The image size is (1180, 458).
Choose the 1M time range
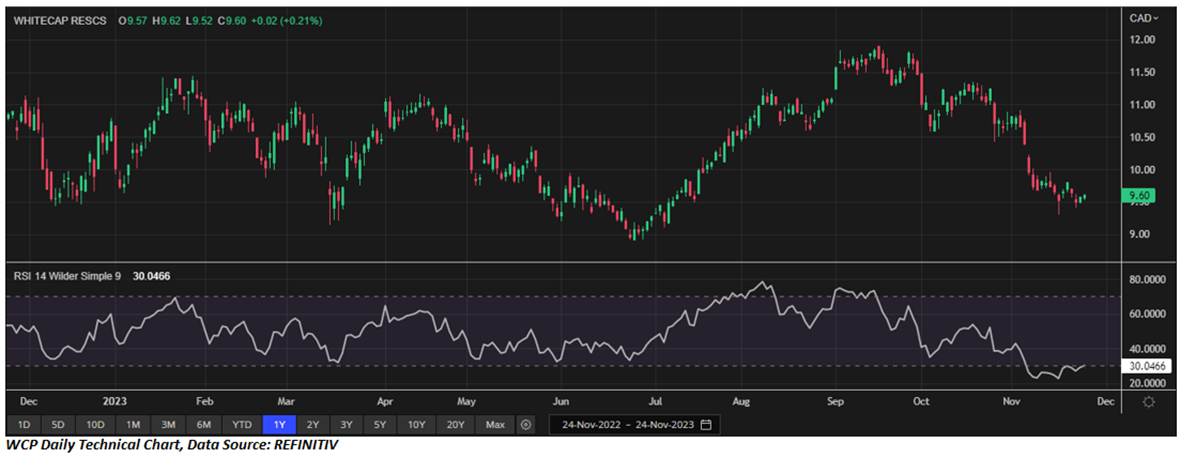point(132,425)
